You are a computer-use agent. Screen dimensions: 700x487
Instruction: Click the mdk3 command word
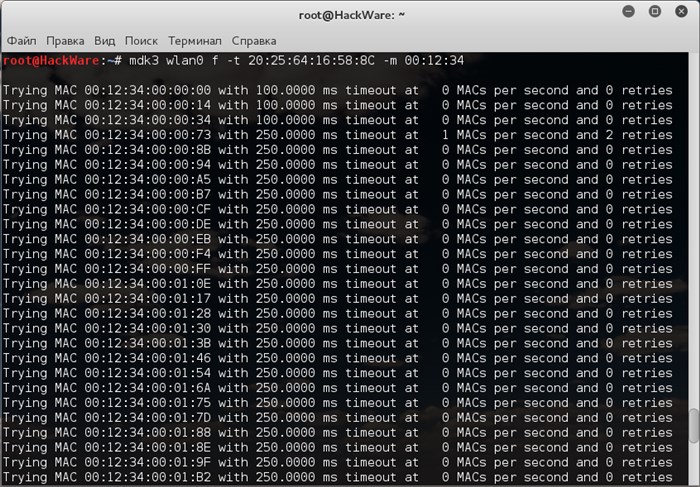(x=144, y=60)
